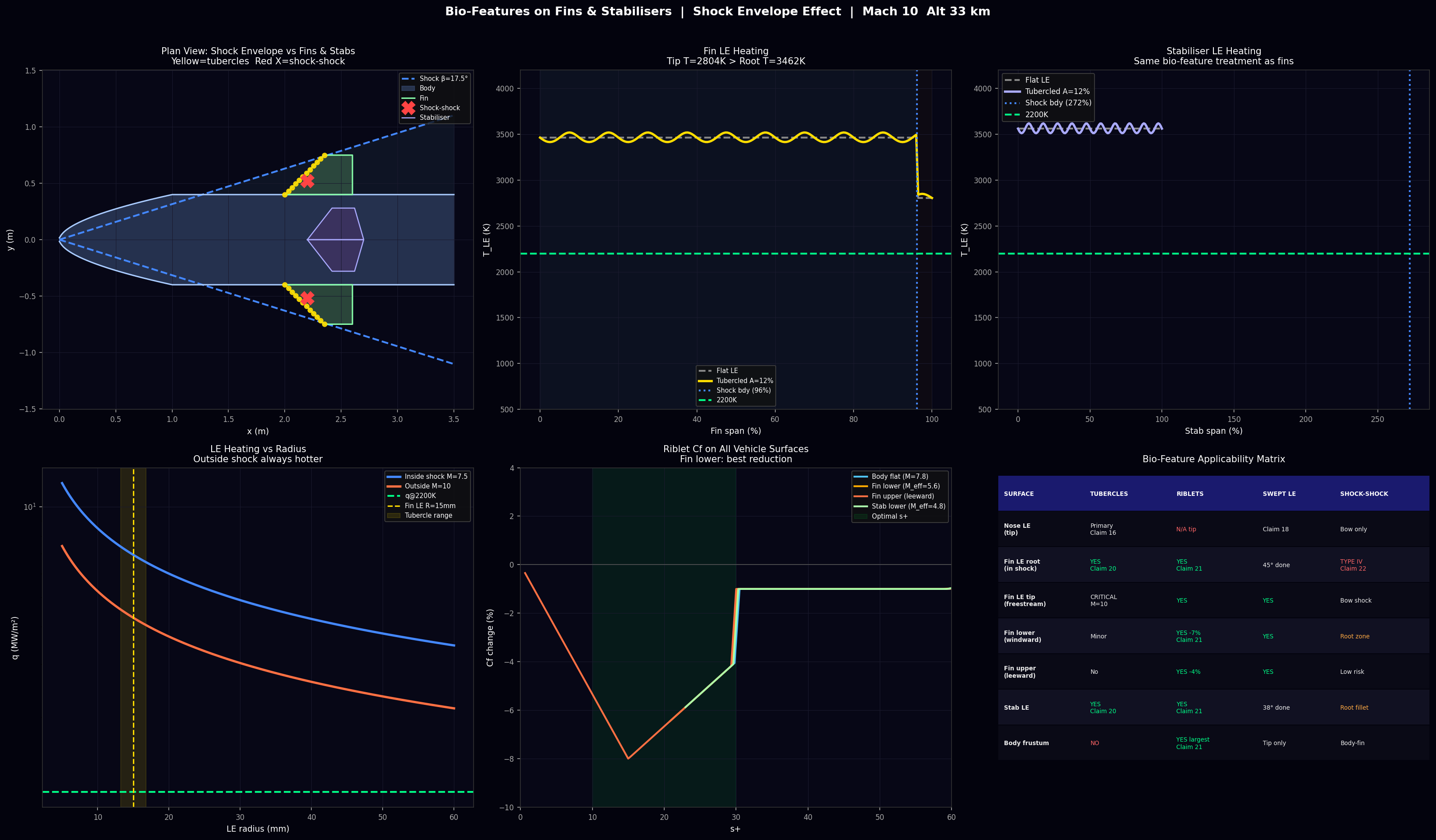Viewport: 1436px width, 840px height.
Task: Click 'Shock bdy (96%)' legend entry
Action: click(735, 390)
